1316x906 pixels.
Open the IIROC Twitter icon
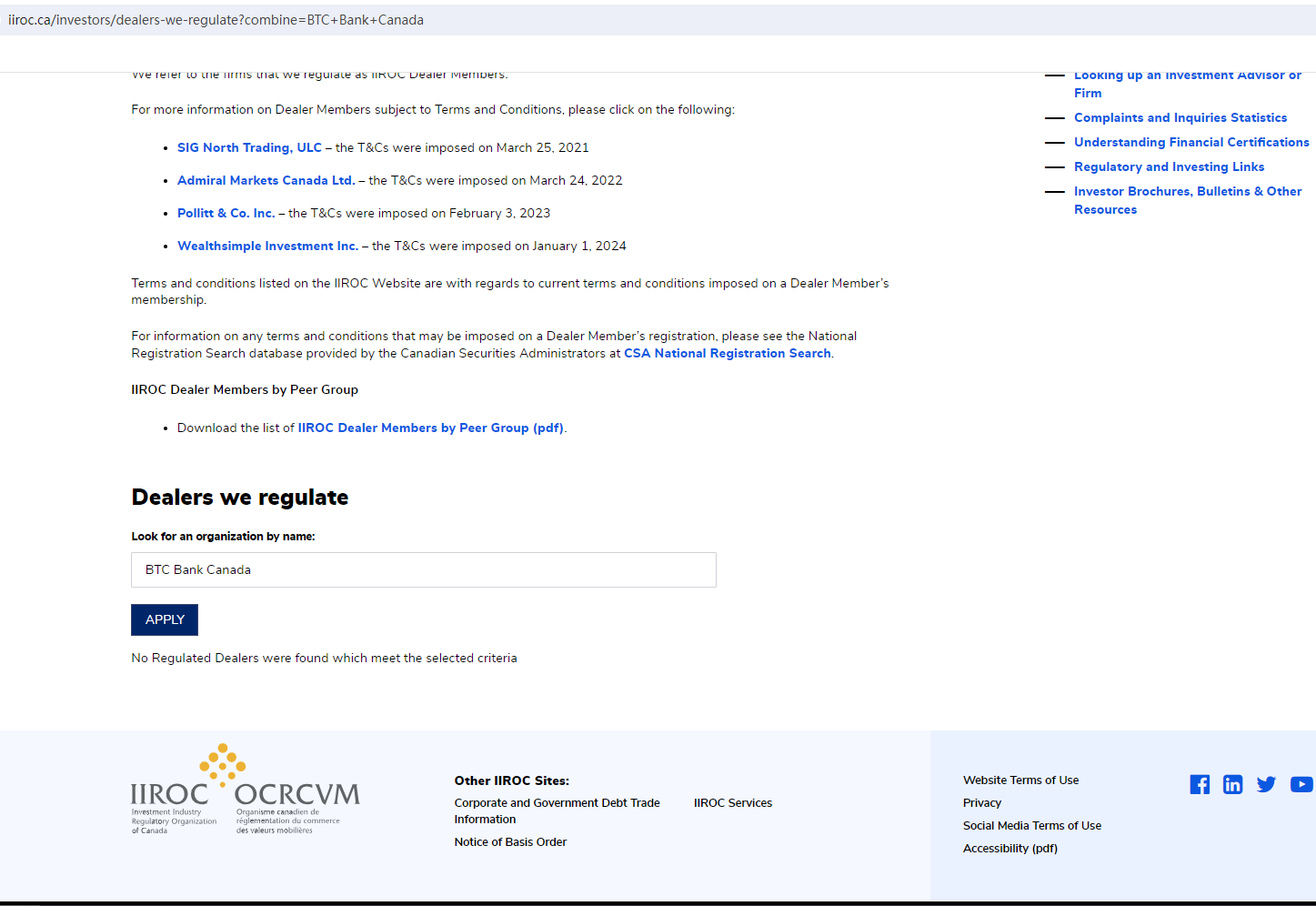tap(1266, 784)
